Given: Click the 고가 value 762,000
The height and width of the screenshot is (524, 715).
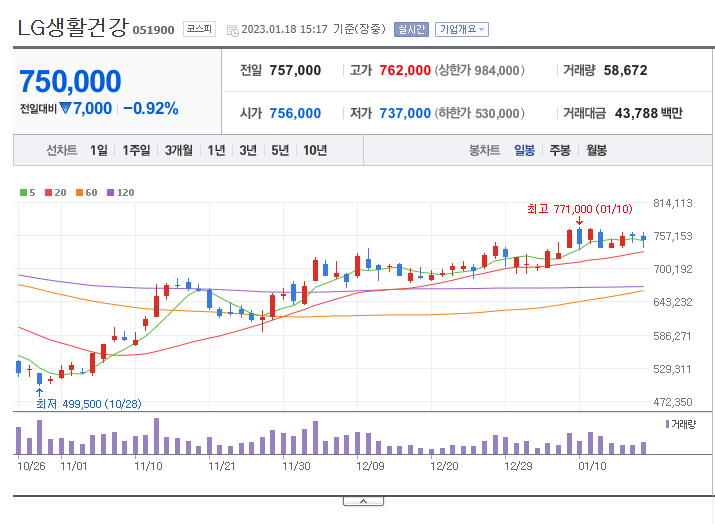Looking at the screenshot, I should 405,70.
